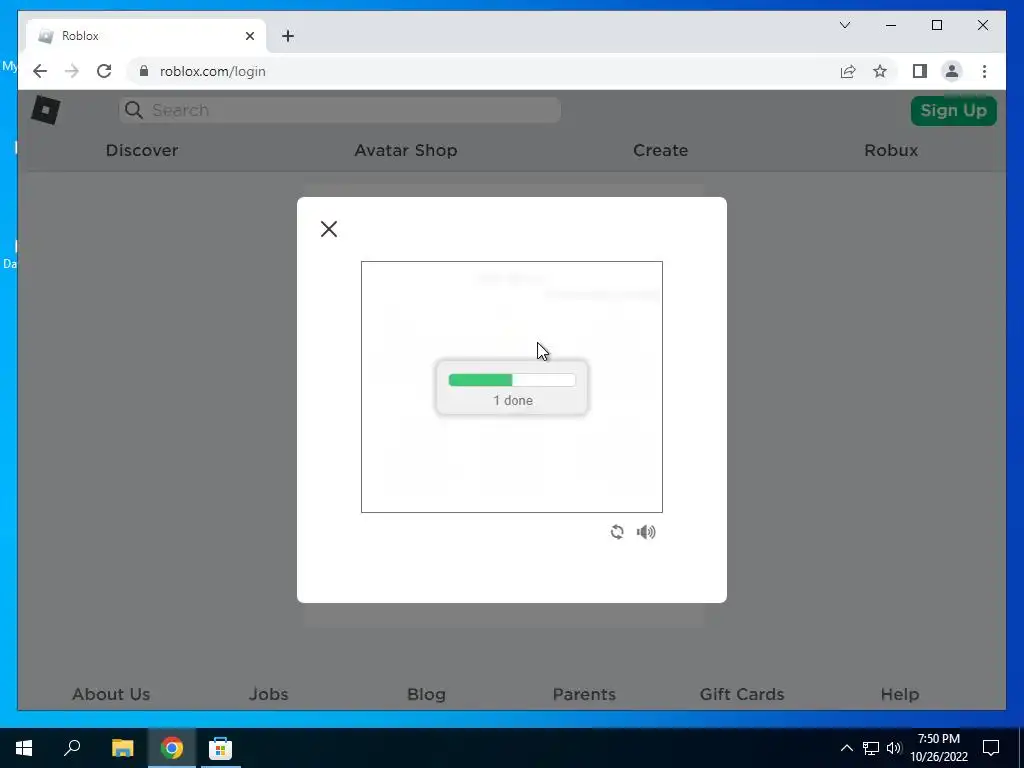Screen dimensions: 1024x768
Task: Click the '1 done' status text
Action: pyautogui.click(x=513, y=400)
